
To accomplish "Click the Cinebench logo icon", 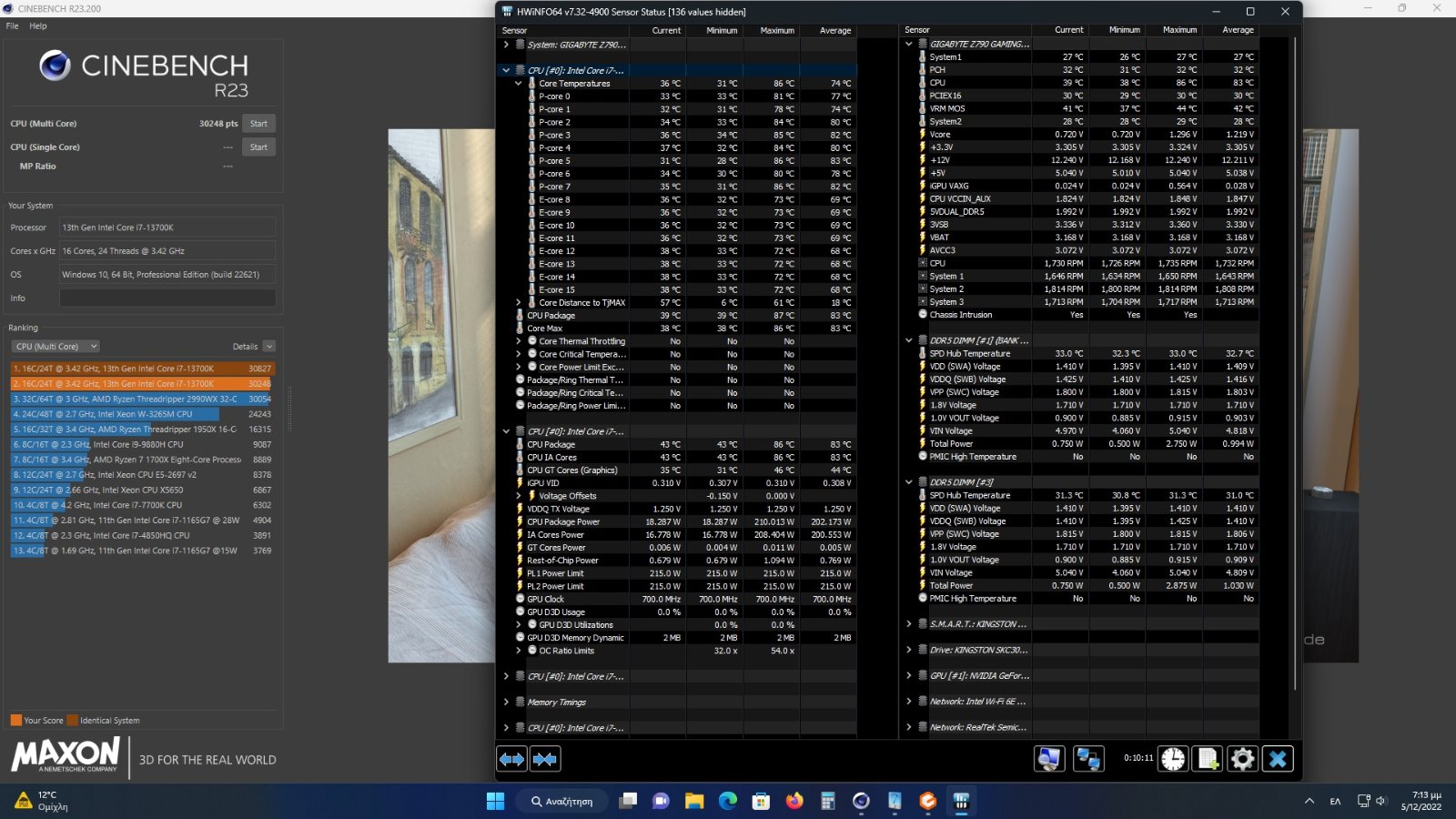I will [55, 66].
